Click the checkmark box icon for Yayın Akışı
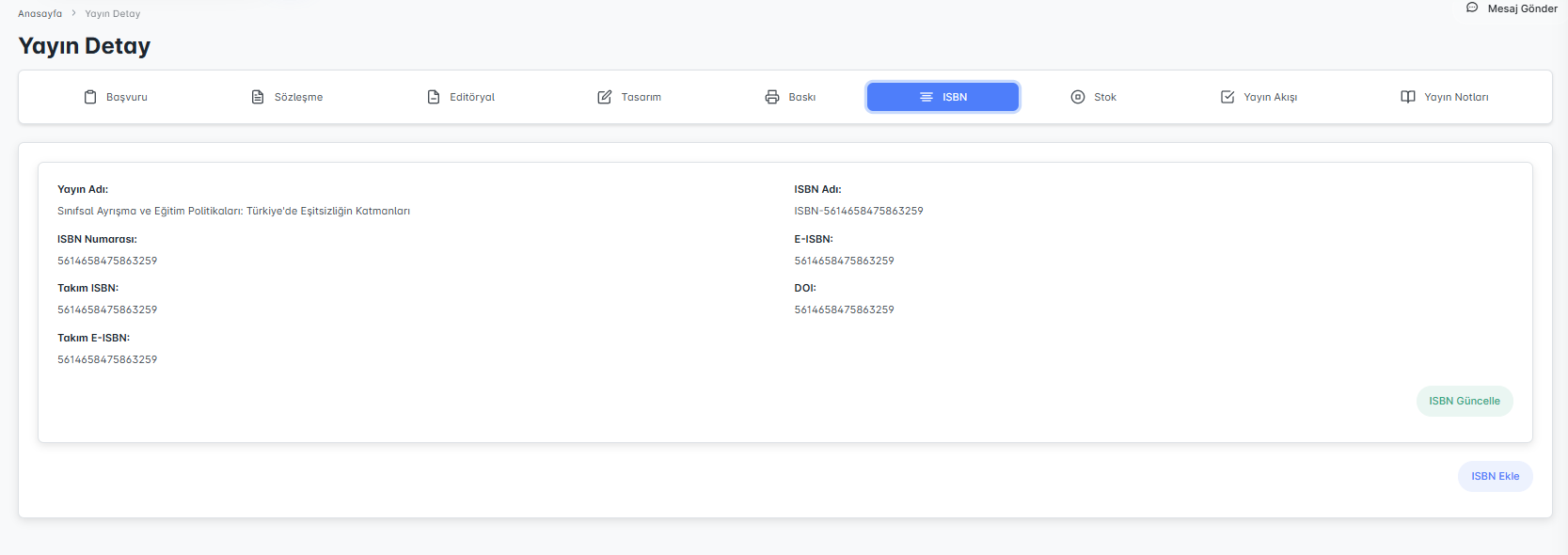1568x555 pixels. click(x=1227, y=97)
